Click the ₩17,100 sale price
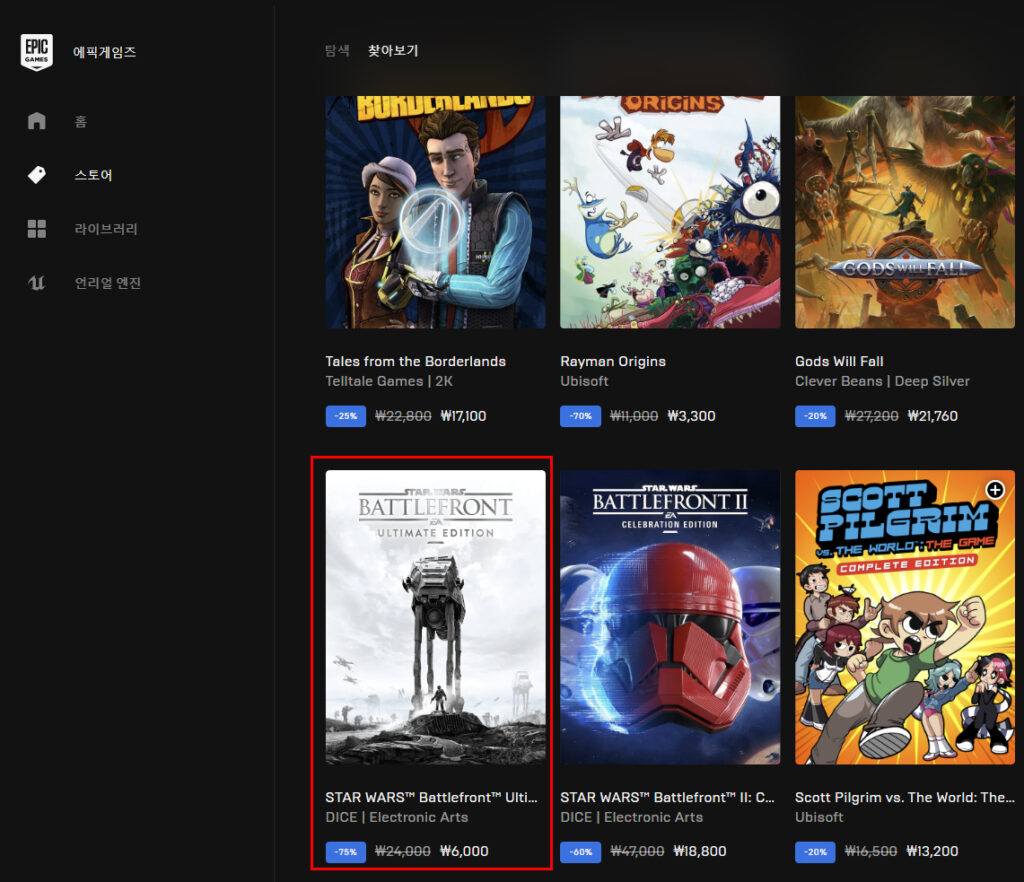Image resolution: width=1024 pixels, height=882 pixels. tap(464, 416)
